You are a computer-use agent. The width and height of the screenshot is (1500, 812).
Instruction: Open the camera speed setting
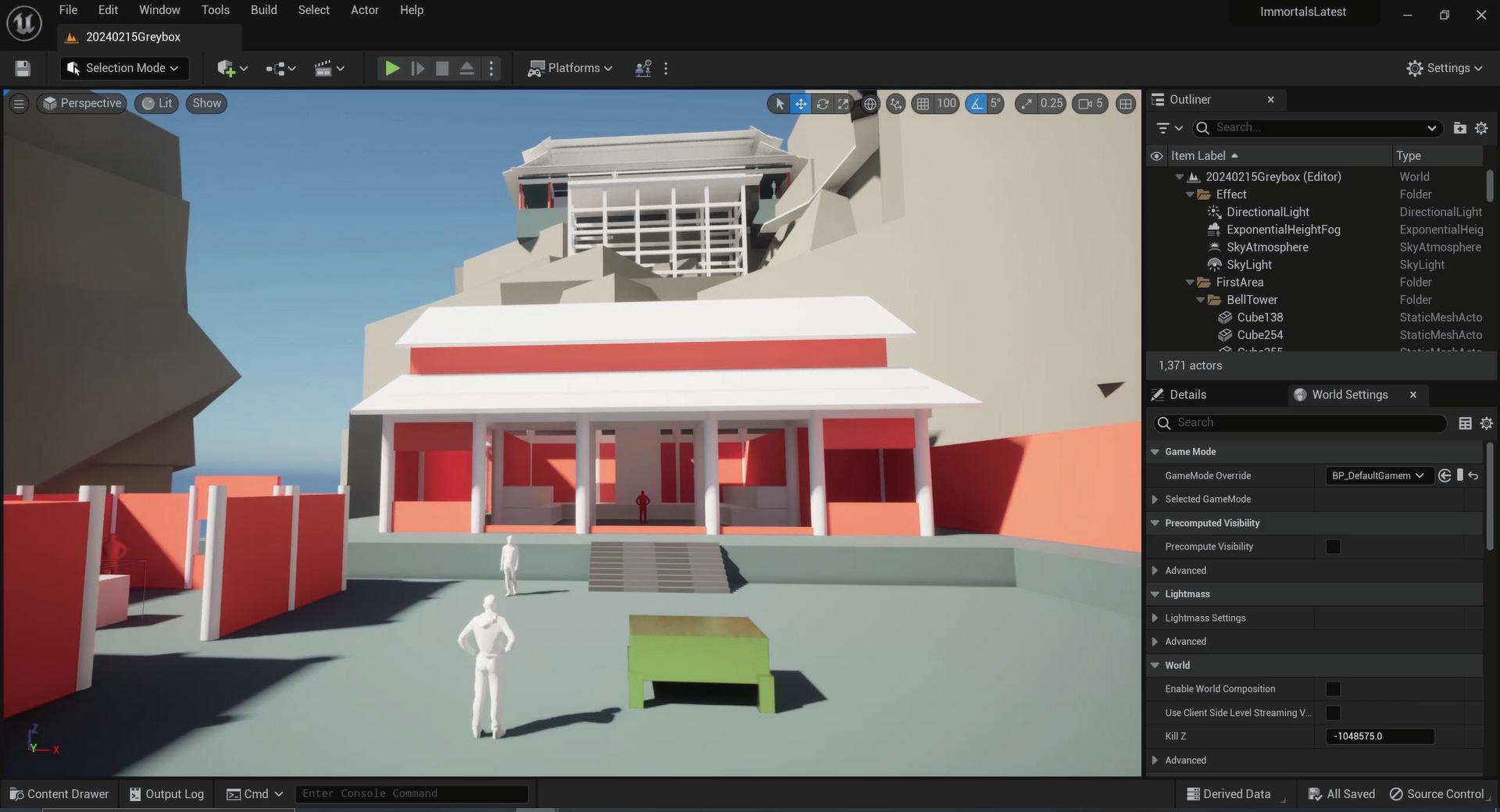1090,103
